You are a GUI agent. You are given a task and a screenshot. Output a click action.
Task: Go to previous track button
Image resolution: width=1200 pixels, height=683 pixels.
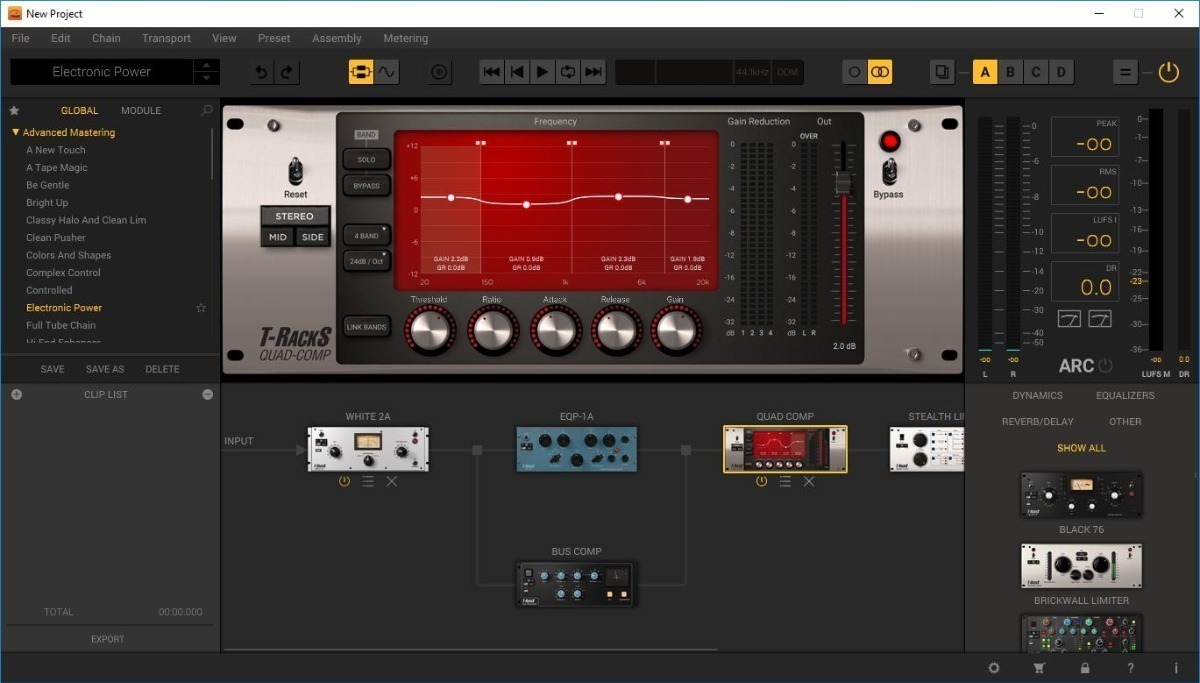517,72
